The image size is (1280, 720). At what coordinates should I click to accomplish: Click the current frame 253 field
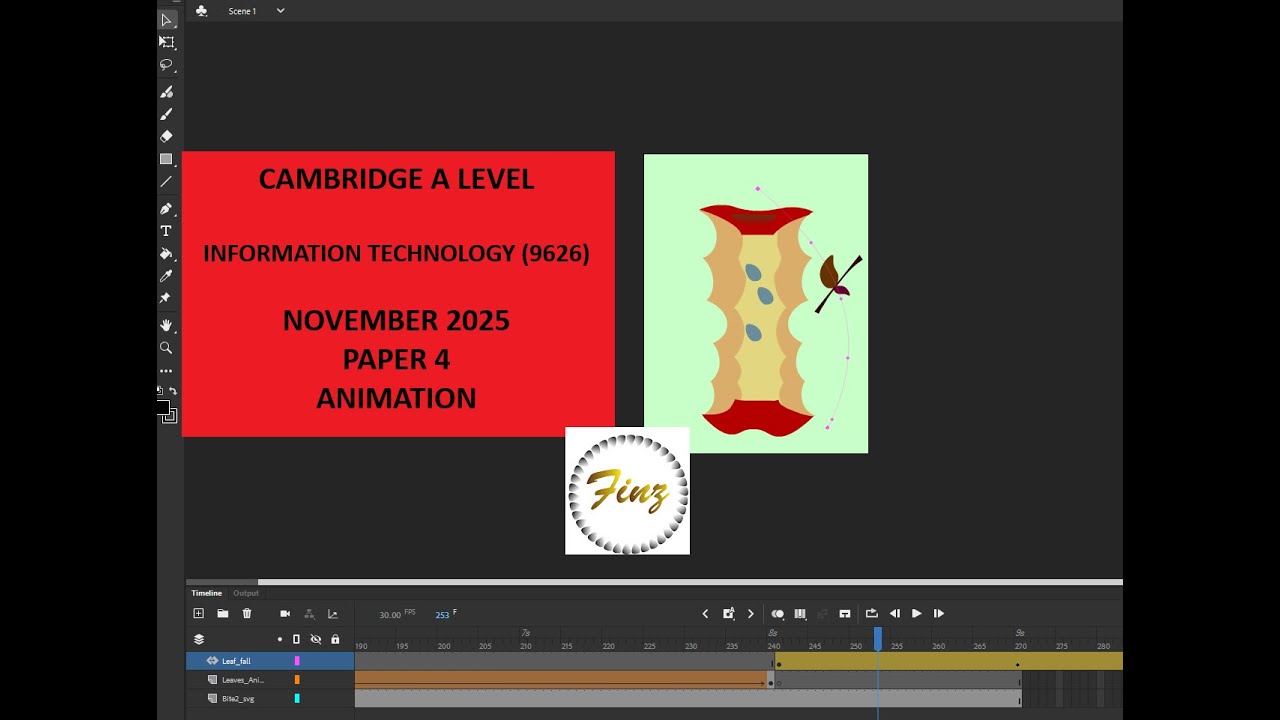pos(442,615)
